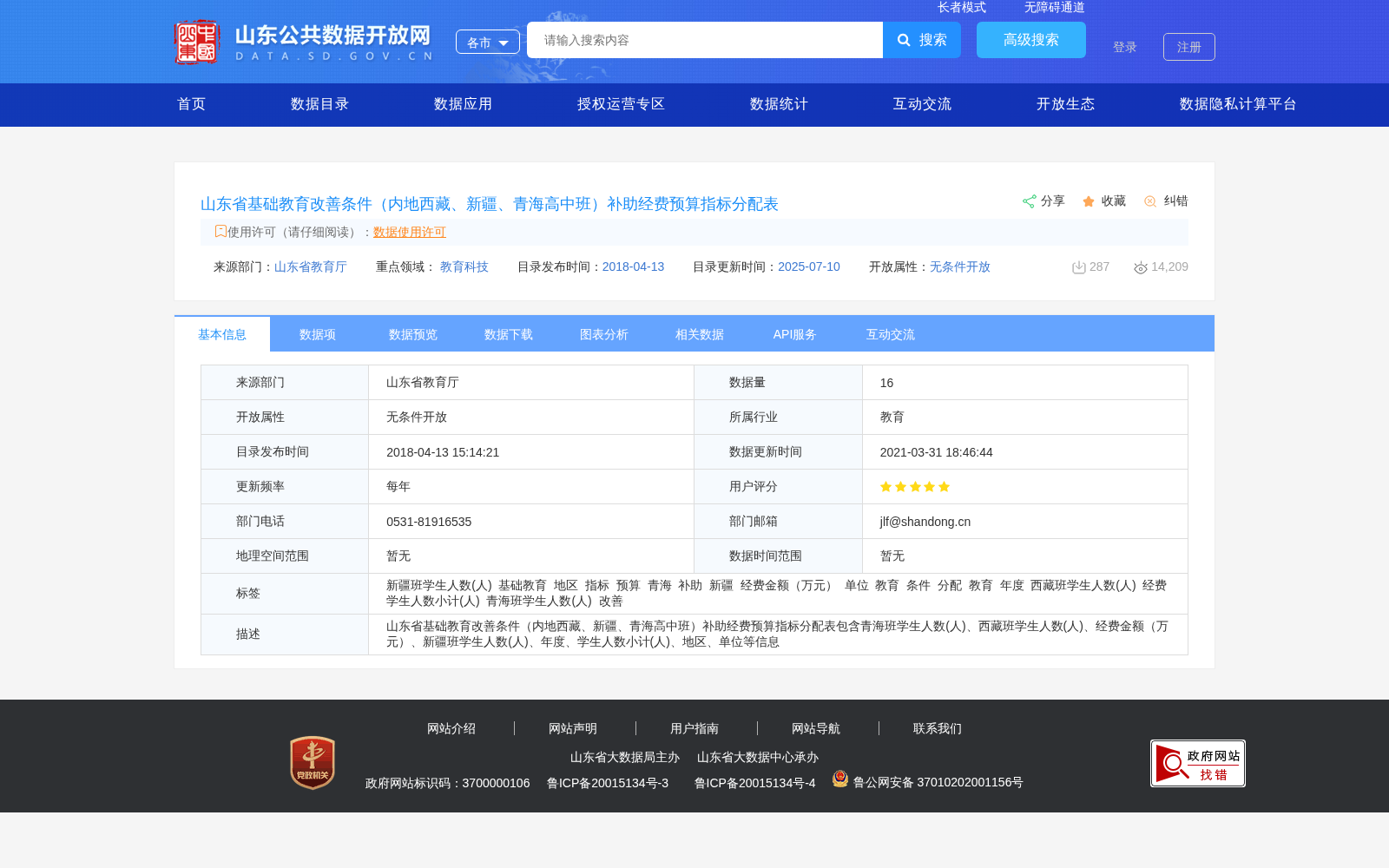Open 网站导航 footer link
Image resolution: width=1389 pixels, height=868 pixels.
(x=816, y=728)
